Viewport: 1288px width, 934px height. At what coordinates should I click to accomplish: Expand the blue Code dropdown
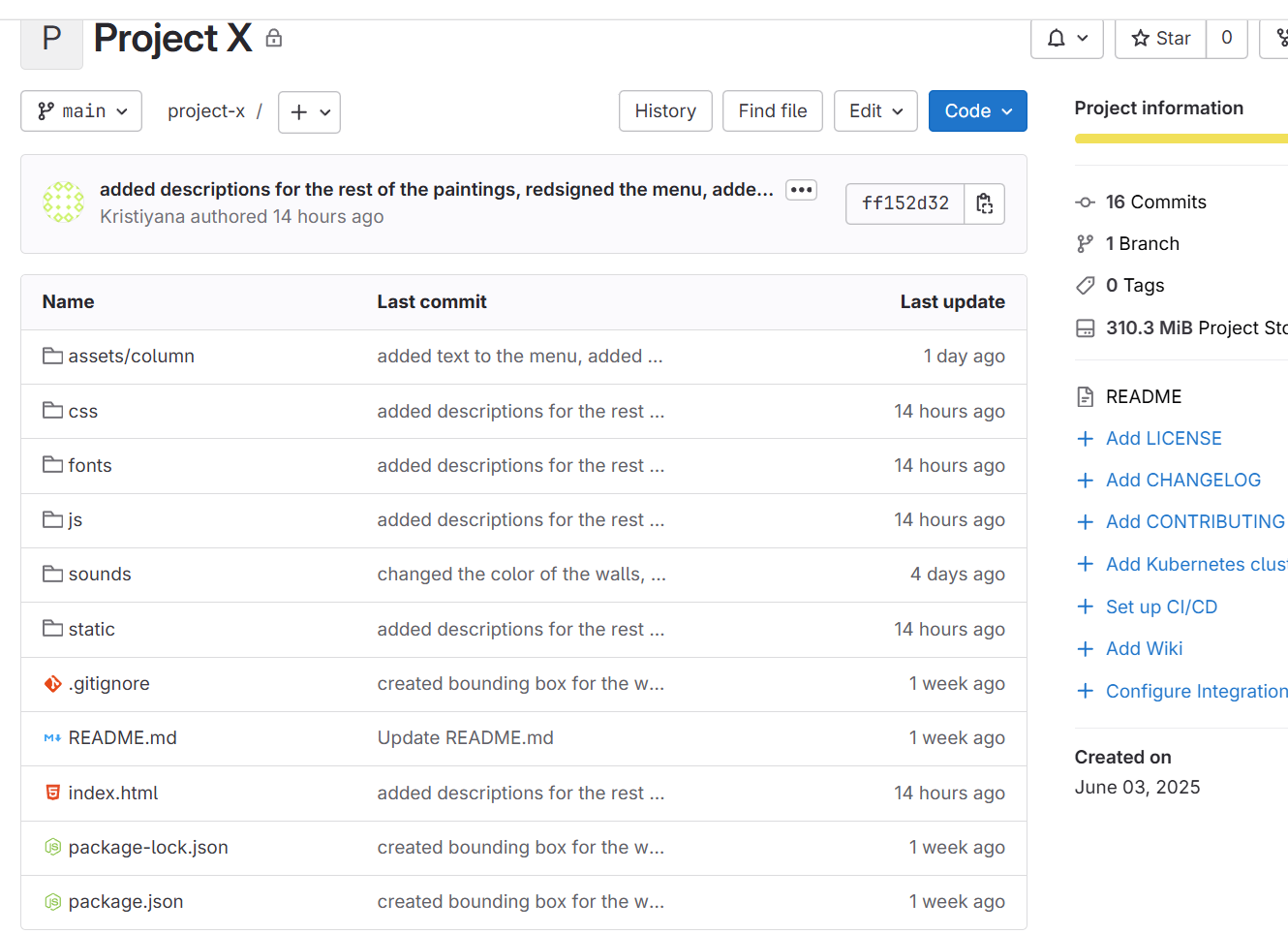[977, 110]
